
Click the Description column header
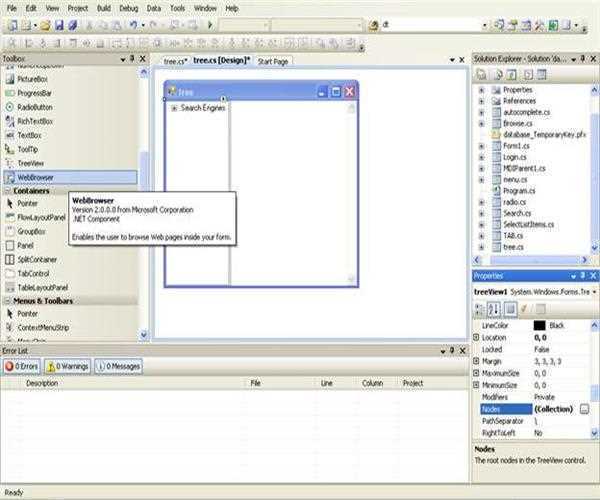(42, 383)
